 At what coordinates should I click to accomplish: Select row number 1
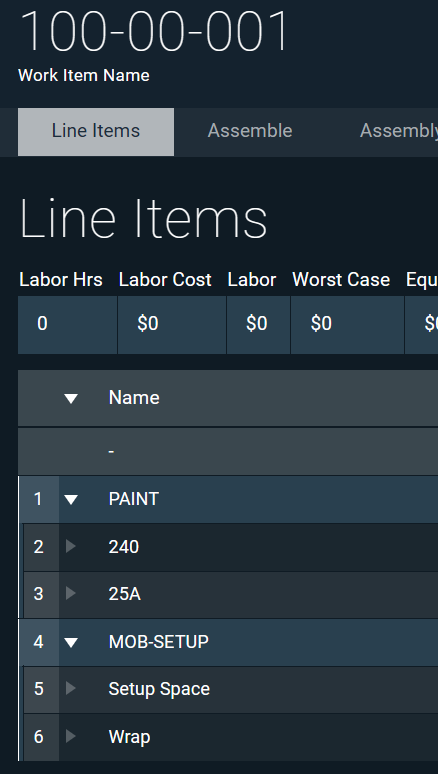click(39, 500)
